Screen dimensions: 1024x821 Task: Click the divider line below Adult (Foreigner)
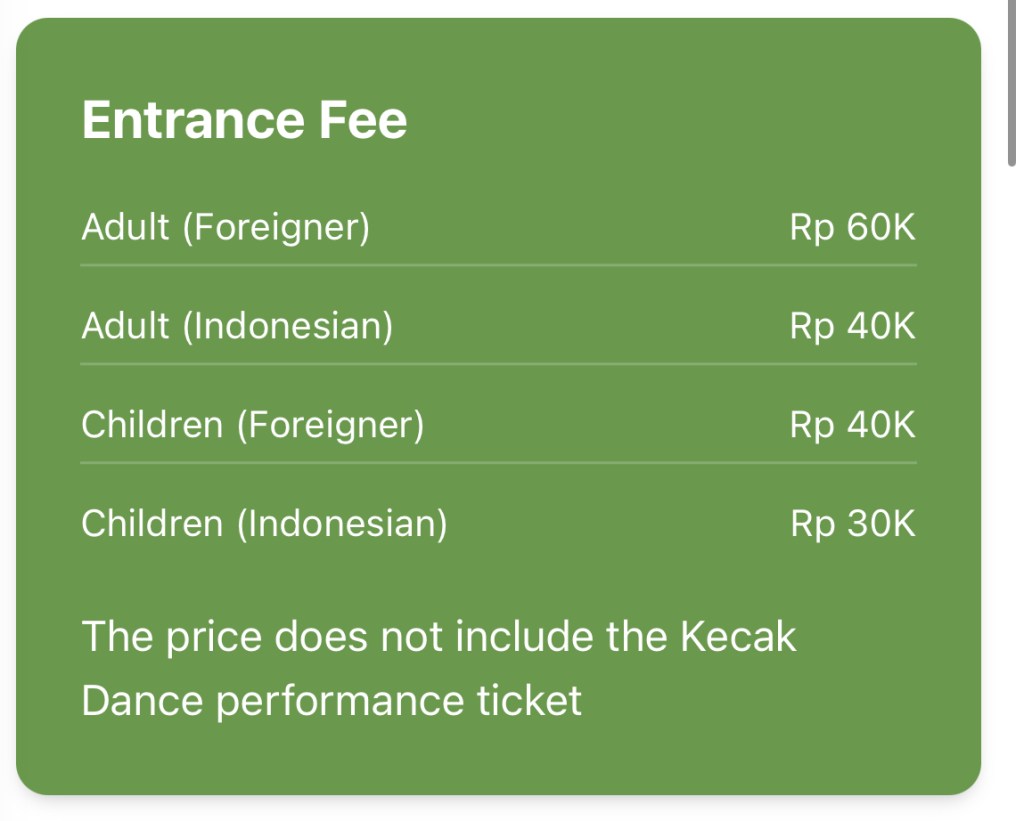tap(498, 265)
